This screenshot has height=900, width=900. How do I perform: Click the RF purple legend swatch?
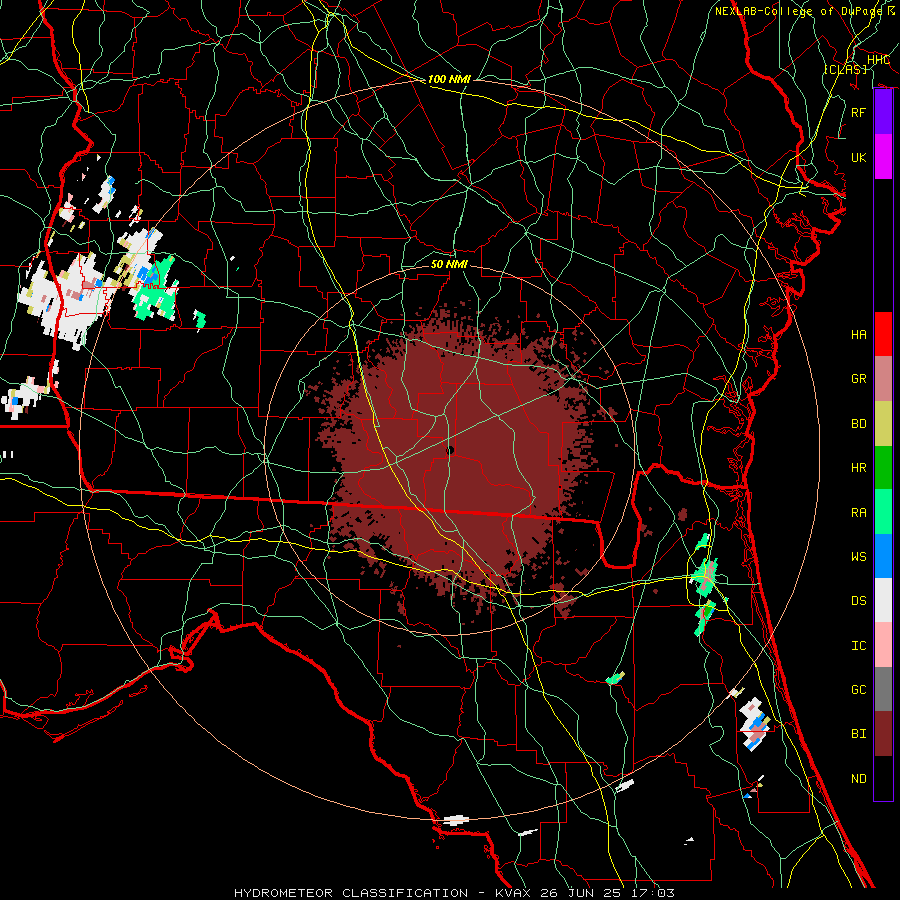click(883, 111)
